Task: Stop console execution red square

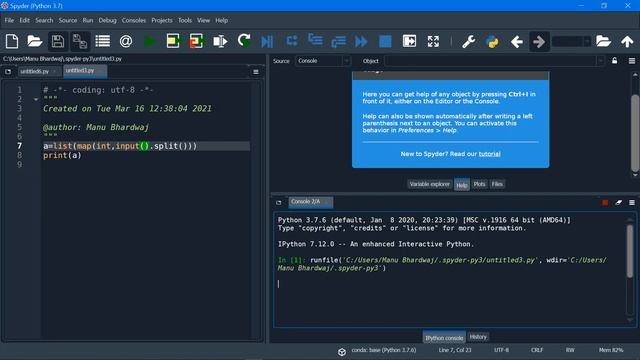Action: coord(605,202)
